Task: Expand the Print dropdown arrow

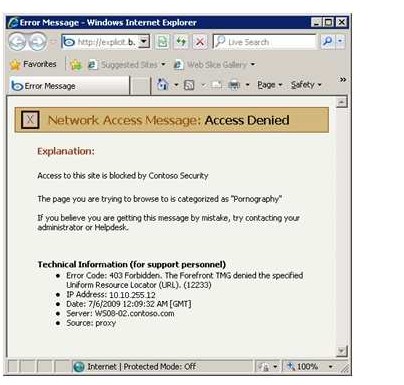Action: tap(247, 85)
